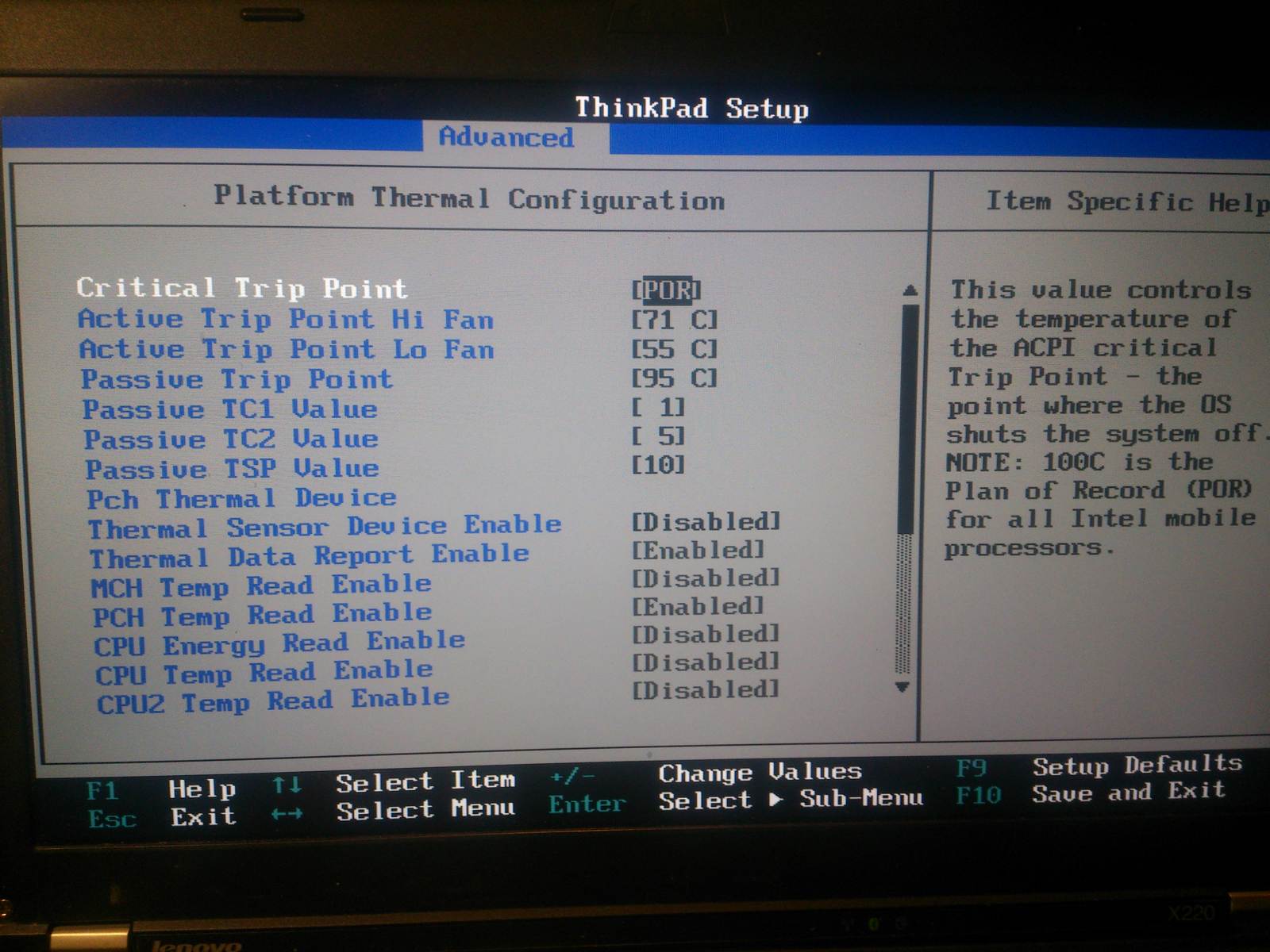1270x952 pixels.
Task: Edit the Passive TC2 value of 5
Action: pos(658,436)
